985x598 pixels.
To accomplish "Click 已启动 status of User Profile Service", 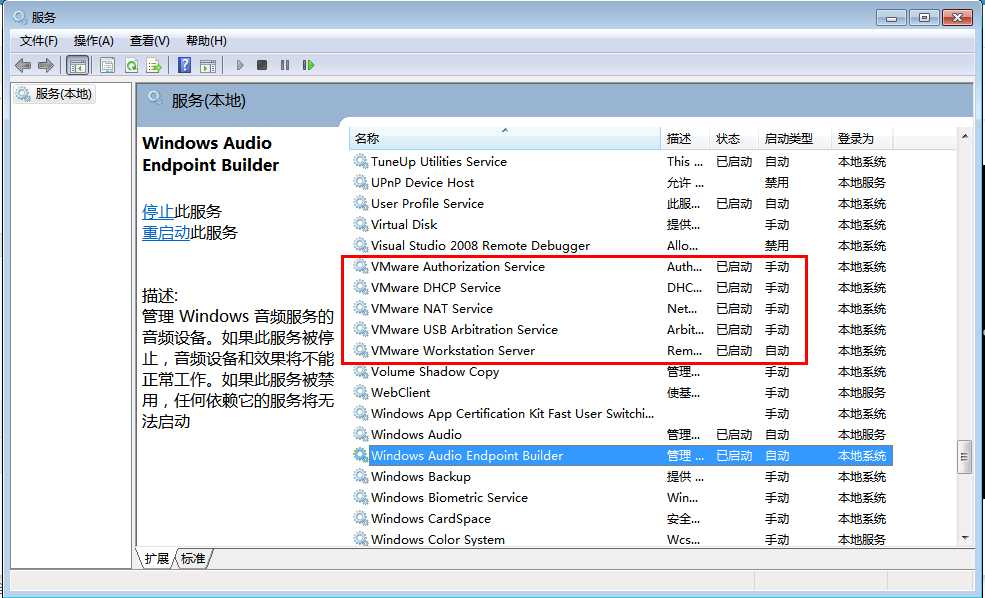I will point(734,204).
